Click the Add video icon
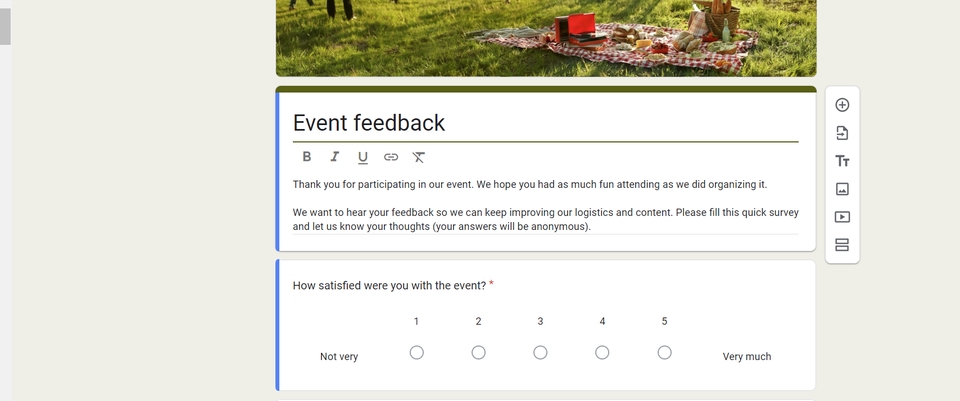Viewport: 960px width, 401px height. coord(842,217)
